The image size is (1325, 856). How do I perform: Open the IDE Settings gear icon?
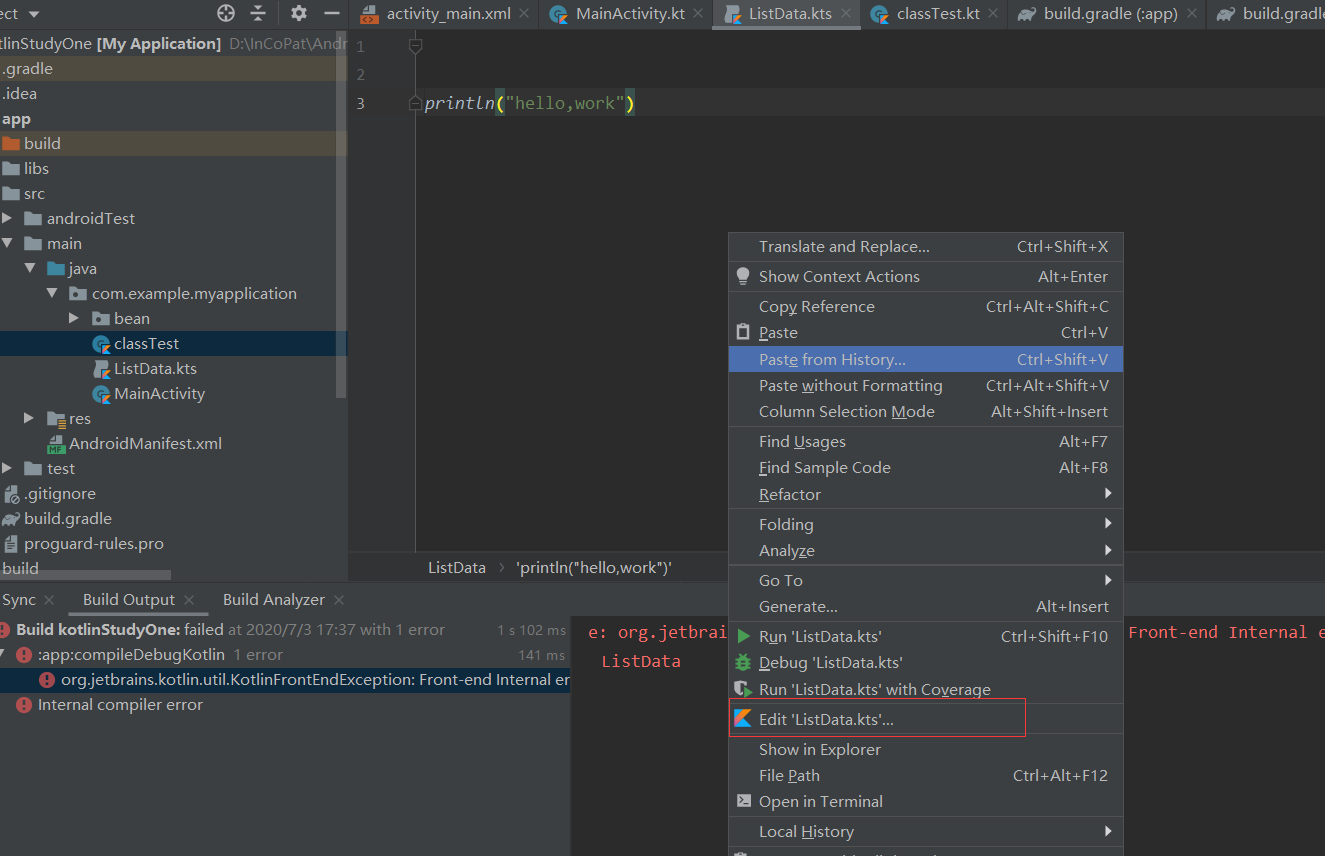click(297, 15)
